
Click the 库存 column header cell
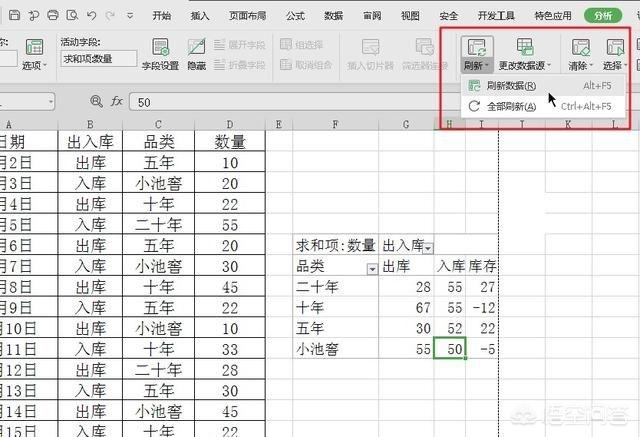[482, 266]
